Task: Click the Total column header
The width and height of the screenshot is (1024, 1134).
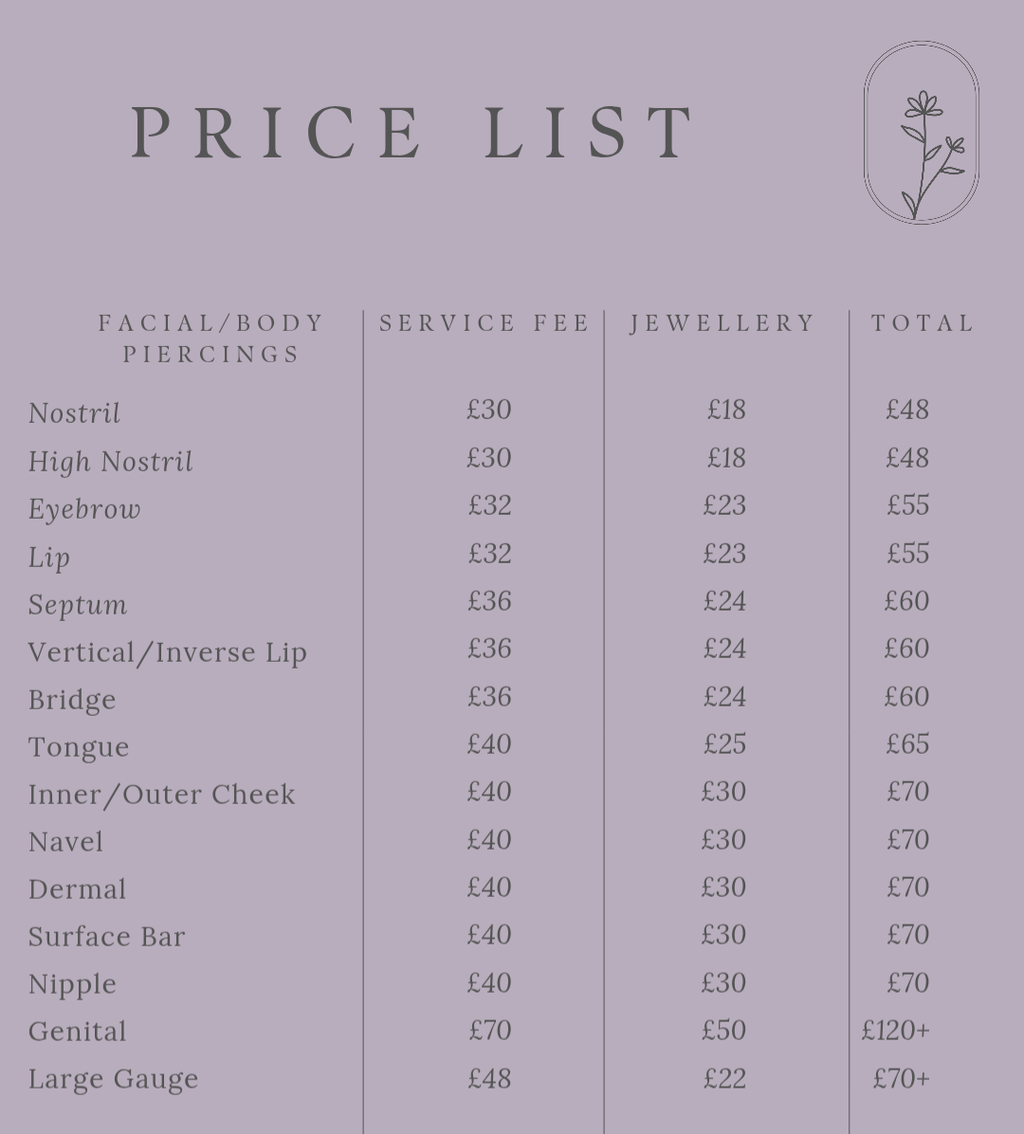Action: tap(922, 323)
